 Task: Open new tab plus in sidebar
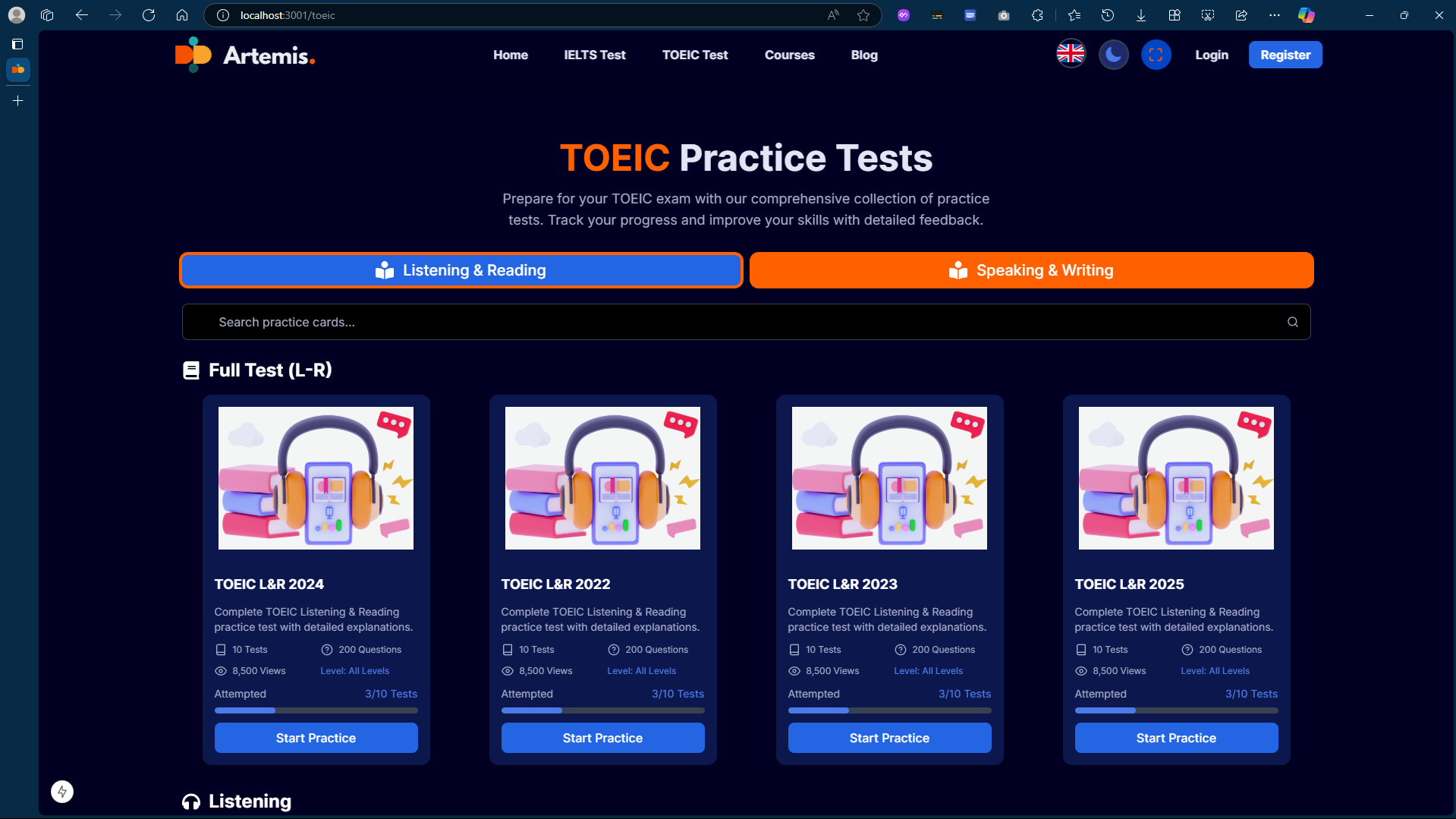pos(18,100)
